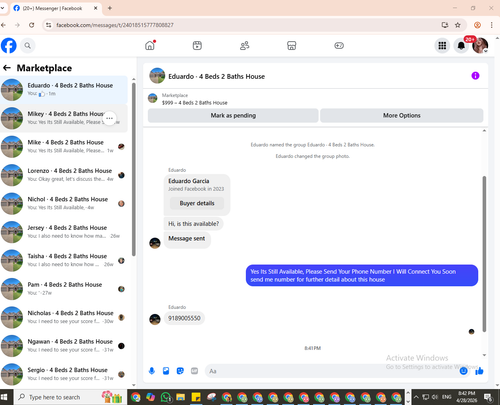The height and width of the screenshot is (405, 500).
Task: Open emoji picker in message box
Action: point(463,371)
